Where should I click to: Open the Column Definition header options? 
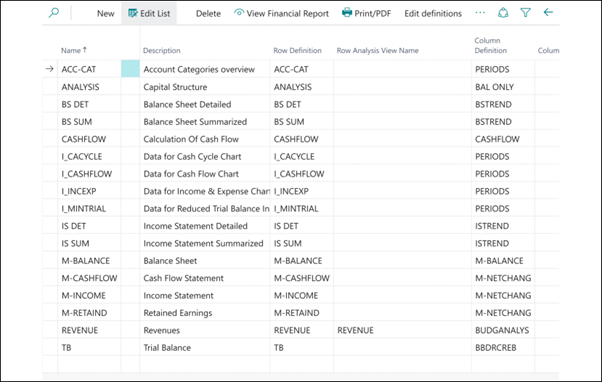[490, 45]
